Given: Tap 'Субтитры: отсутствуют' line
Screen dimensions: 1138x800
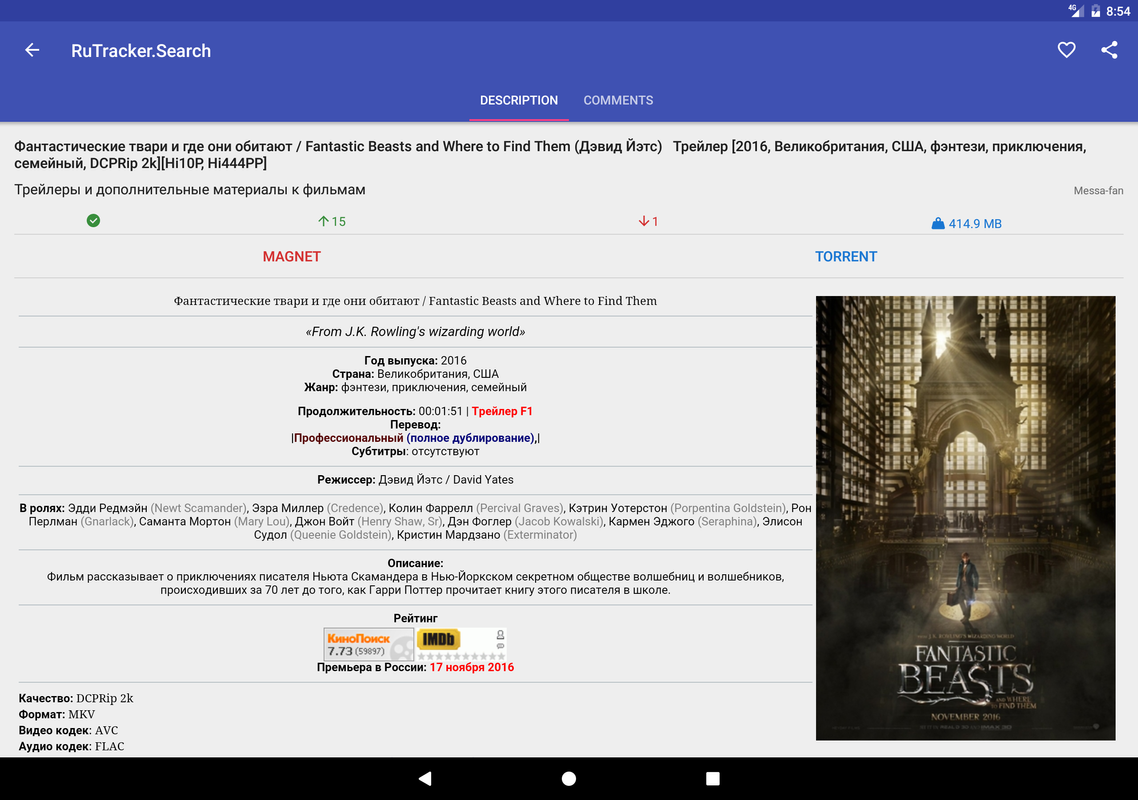Looking at the screenshot, I should pyautogui.click(x=415, y=452).
